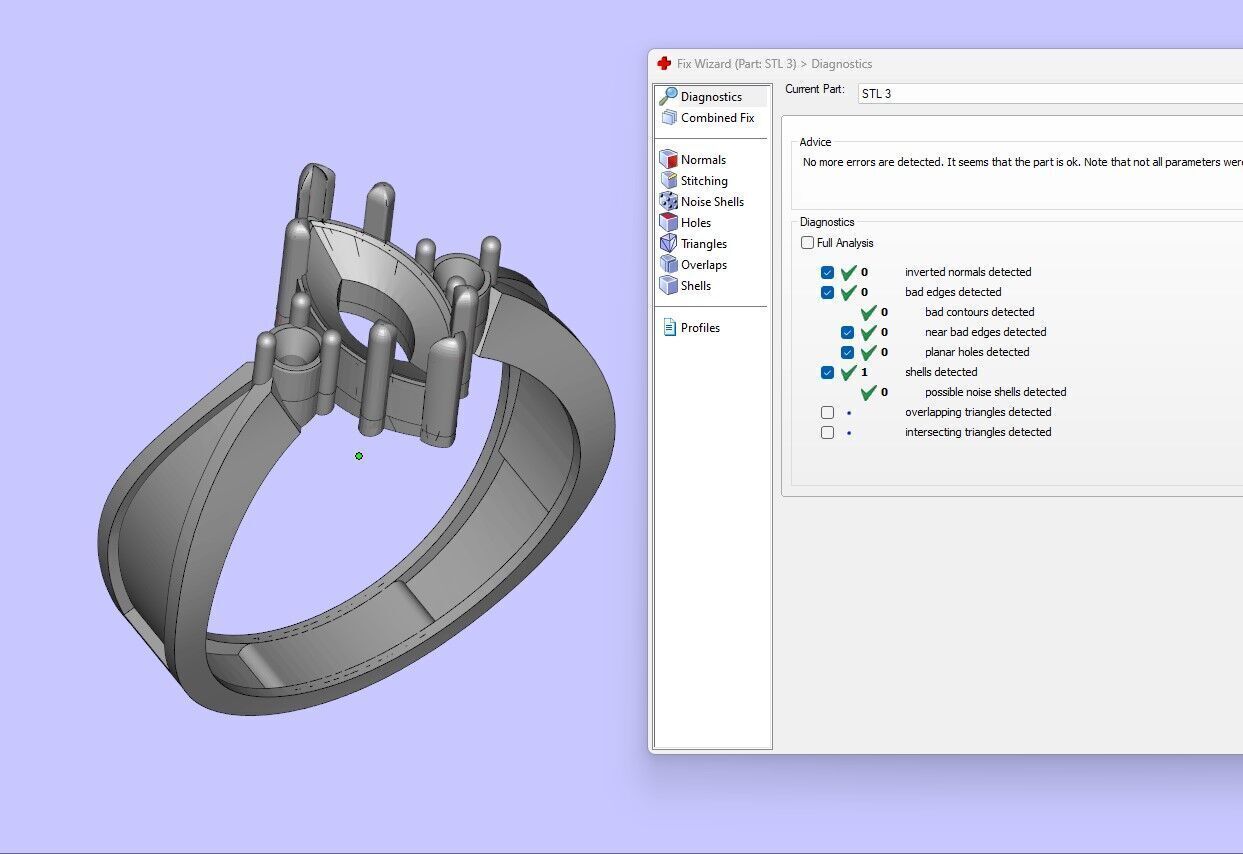Image resolution: width=1243 pixels, height=854 pixels.
Task: Click the Noise Shells page label
Action: (712, 202)
